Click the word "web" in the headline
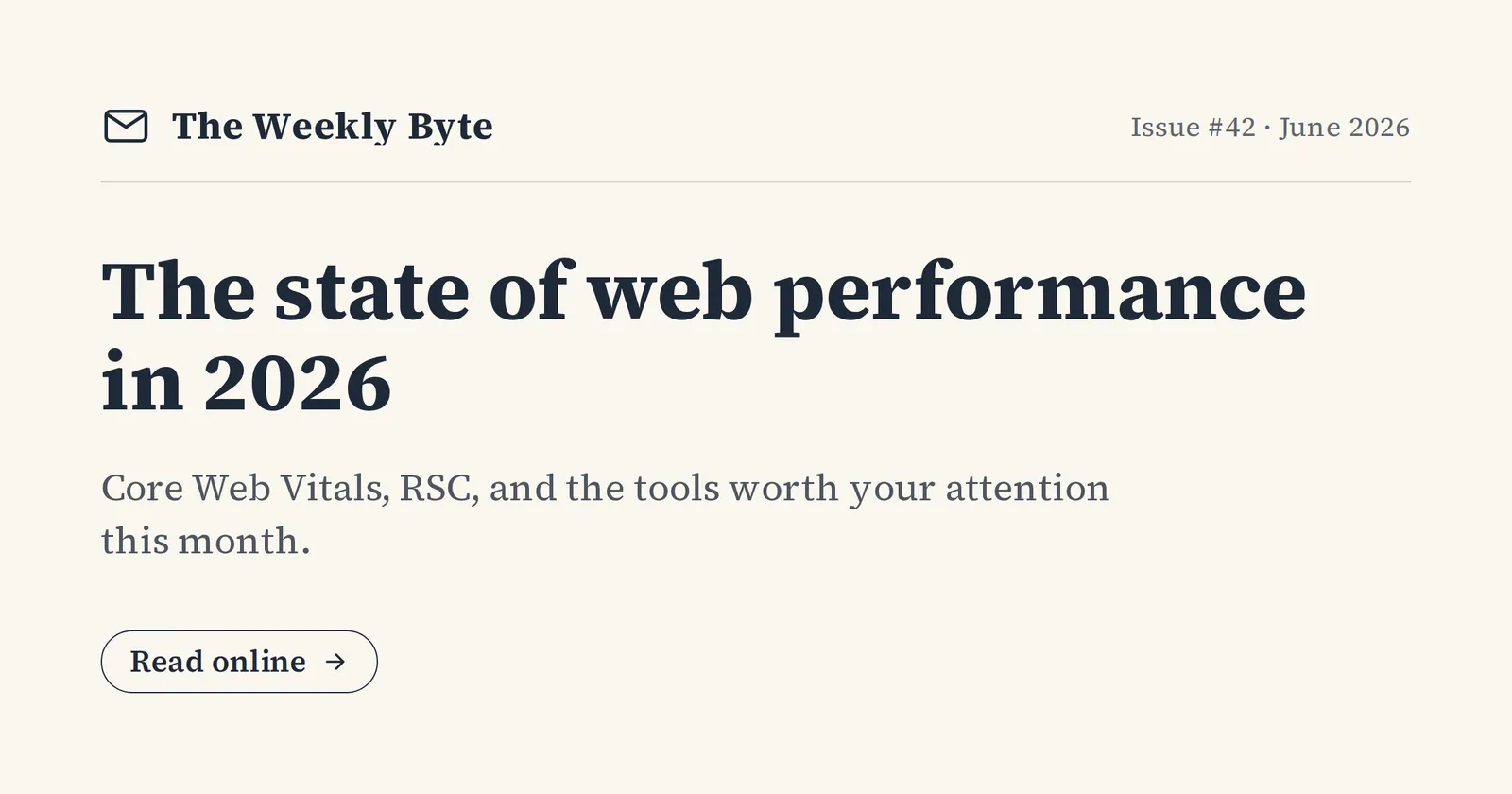 670,290
